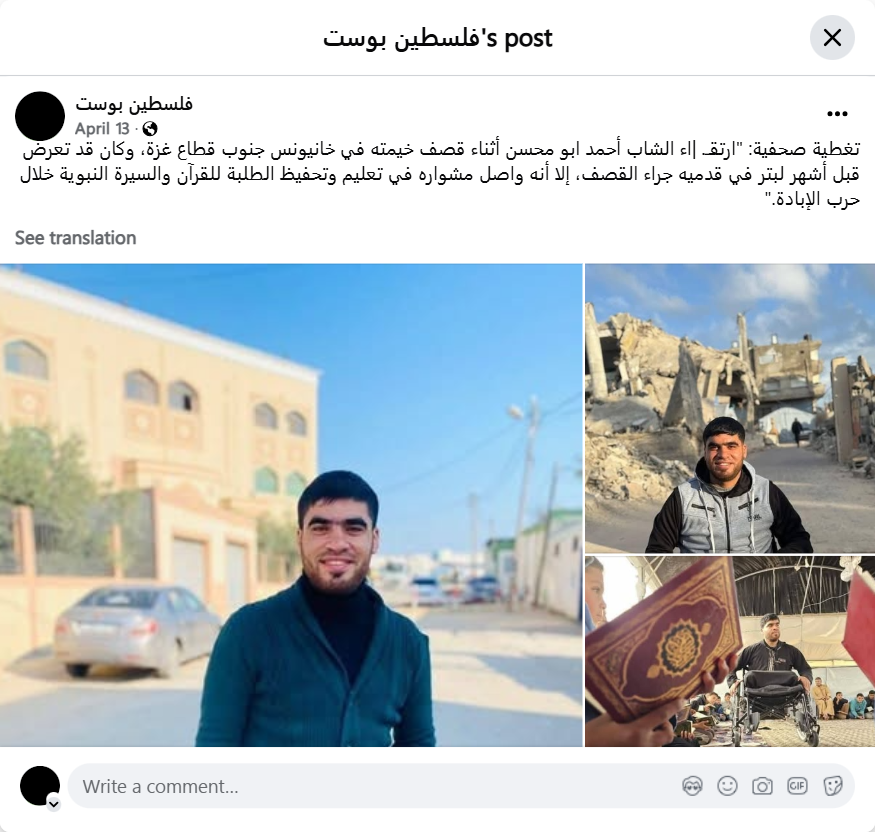Click the dialog heading فلسطين بوست's post

[438, 38]
